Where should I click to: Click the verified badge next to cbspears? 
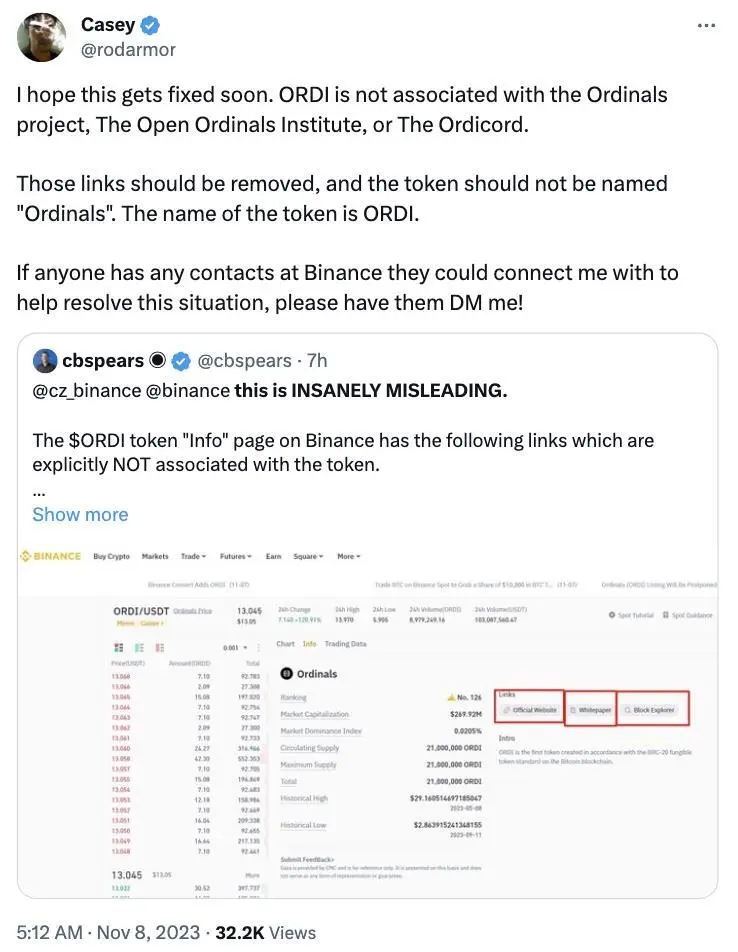(x=181, y=360)
